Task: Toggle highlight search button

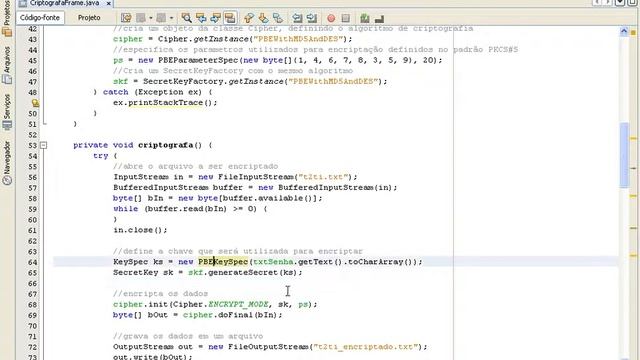Action: [230, 18]
